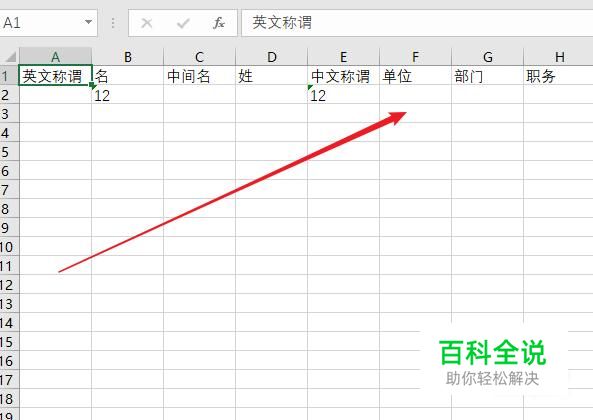Select row 10 header

point(9,246)
